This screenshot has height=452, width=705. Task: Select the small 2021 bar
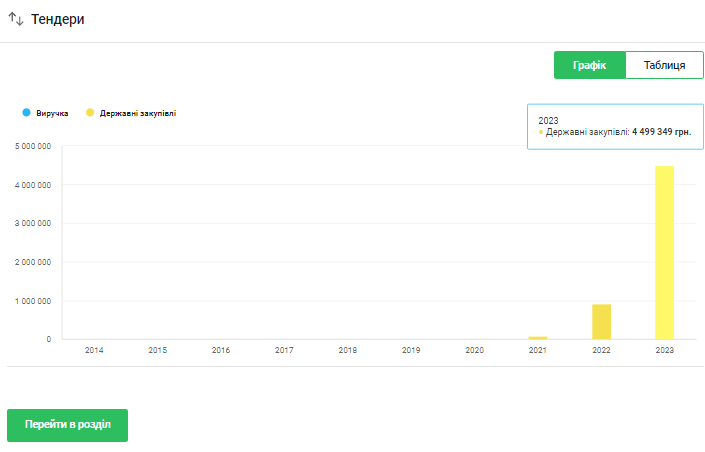pyautogui.click(x=538, y=337)
